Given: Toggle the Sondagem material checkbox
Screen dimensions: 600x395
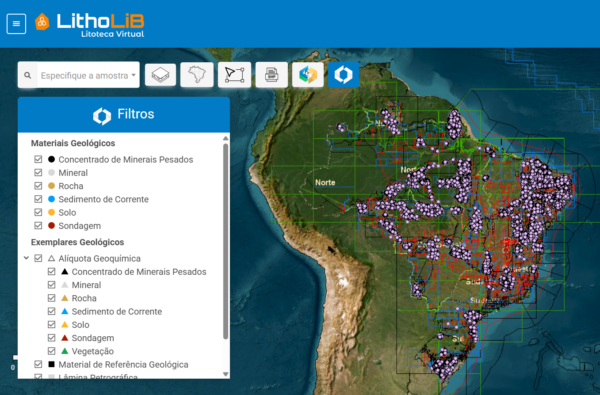Looking at the screenshot, I should tap(38, 225).
